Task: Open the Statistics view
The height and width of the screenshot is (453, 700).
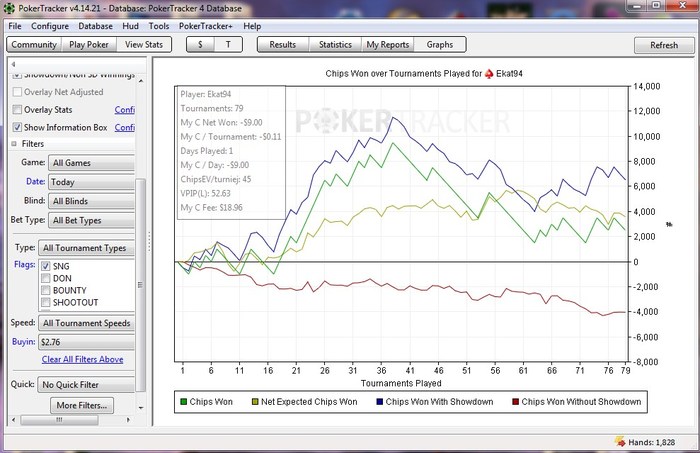Action: (x=335, y=45)
